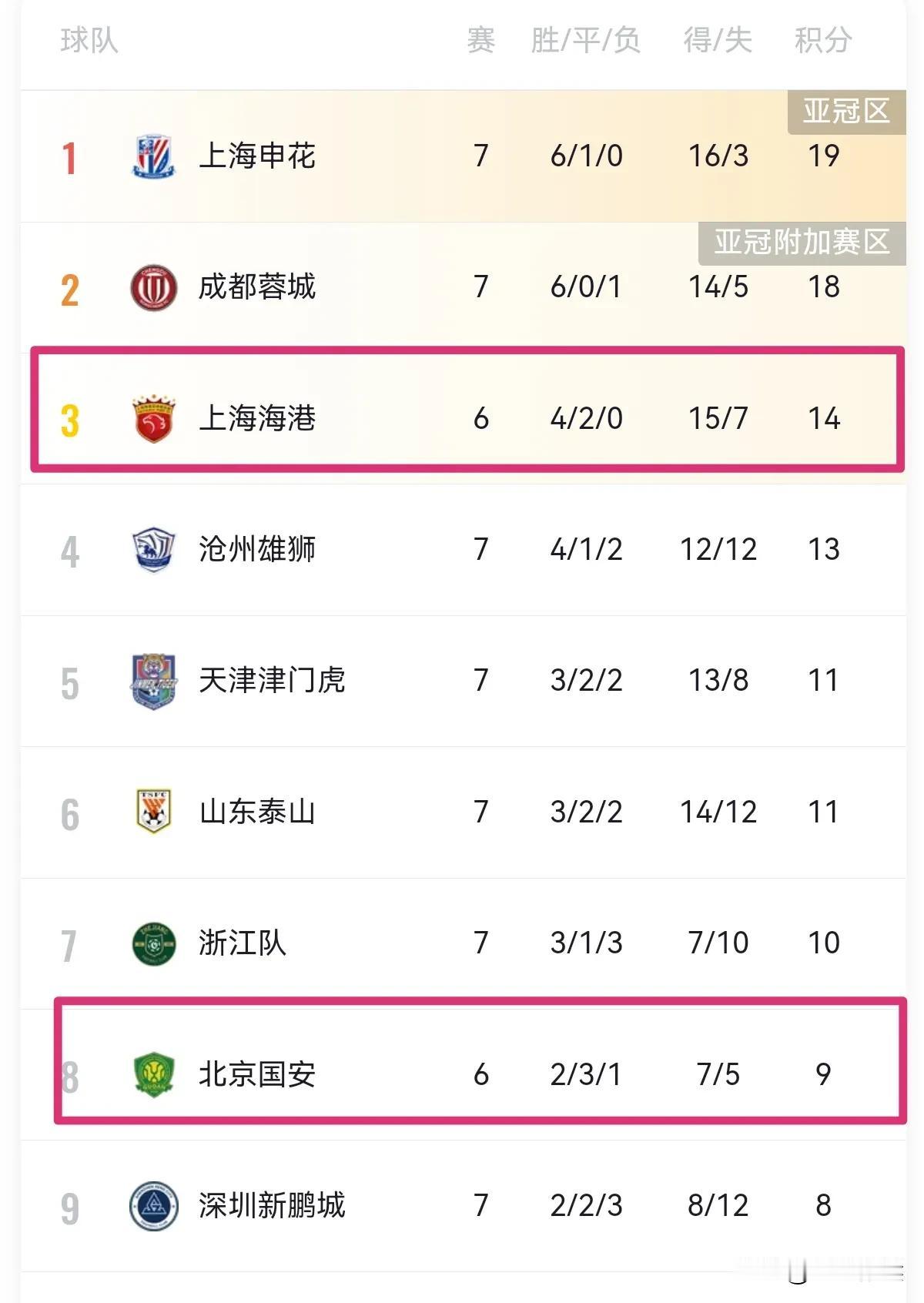The height and width of the screenshot is (1303, 924).
Task: Click the 球队 column header
Action: tap(89, 40)
